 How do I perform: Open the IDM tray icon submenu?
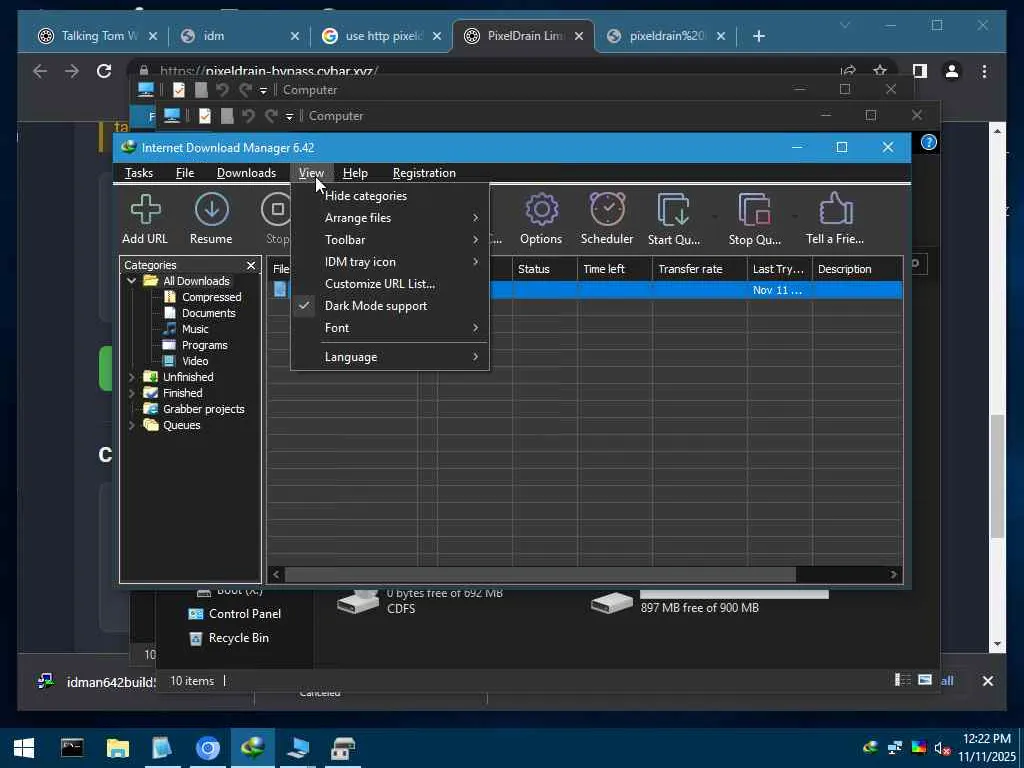390,262
